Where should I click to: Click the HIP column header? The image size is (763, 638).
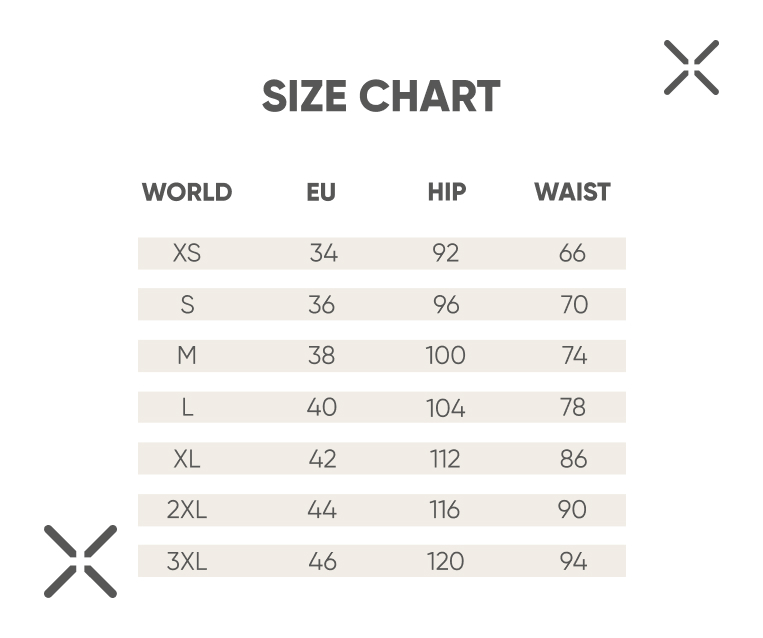447,192
